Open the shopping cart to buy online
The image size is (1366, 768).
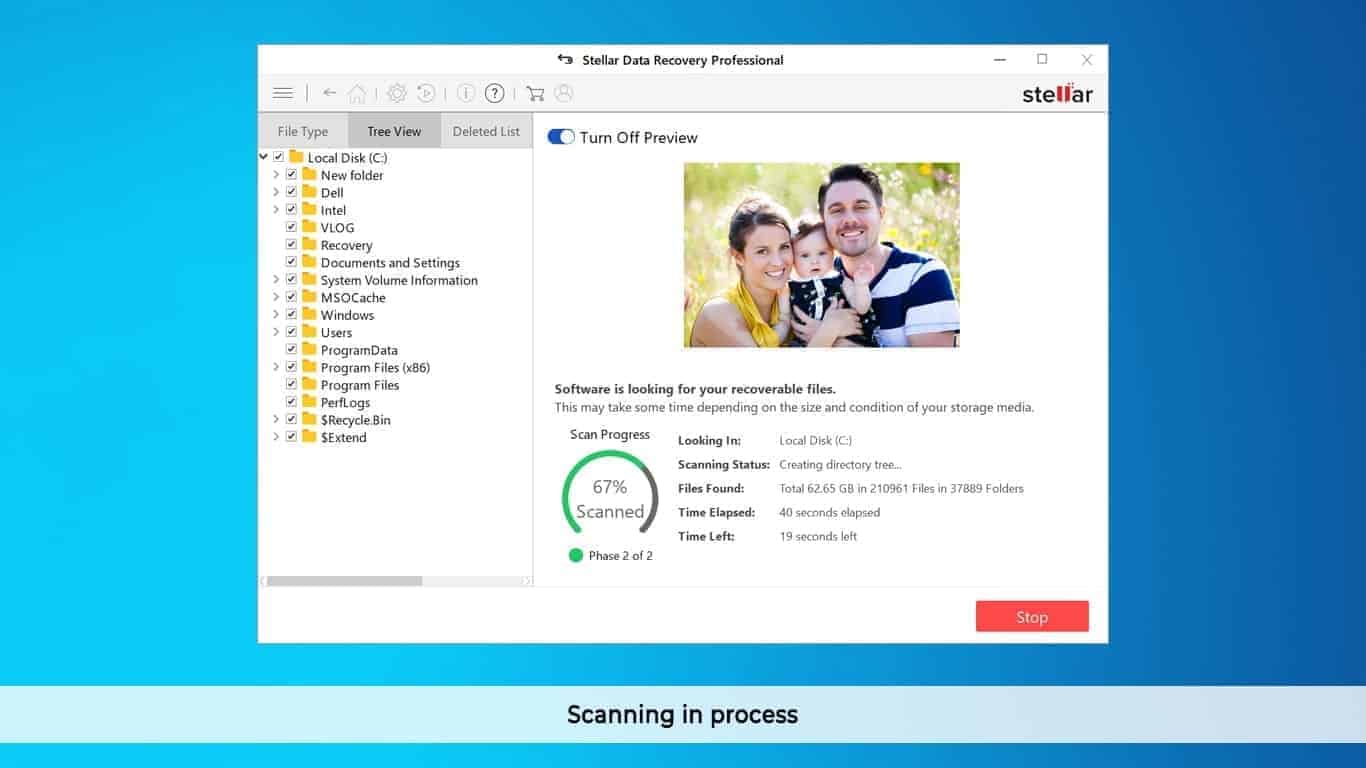click(536, 92)
